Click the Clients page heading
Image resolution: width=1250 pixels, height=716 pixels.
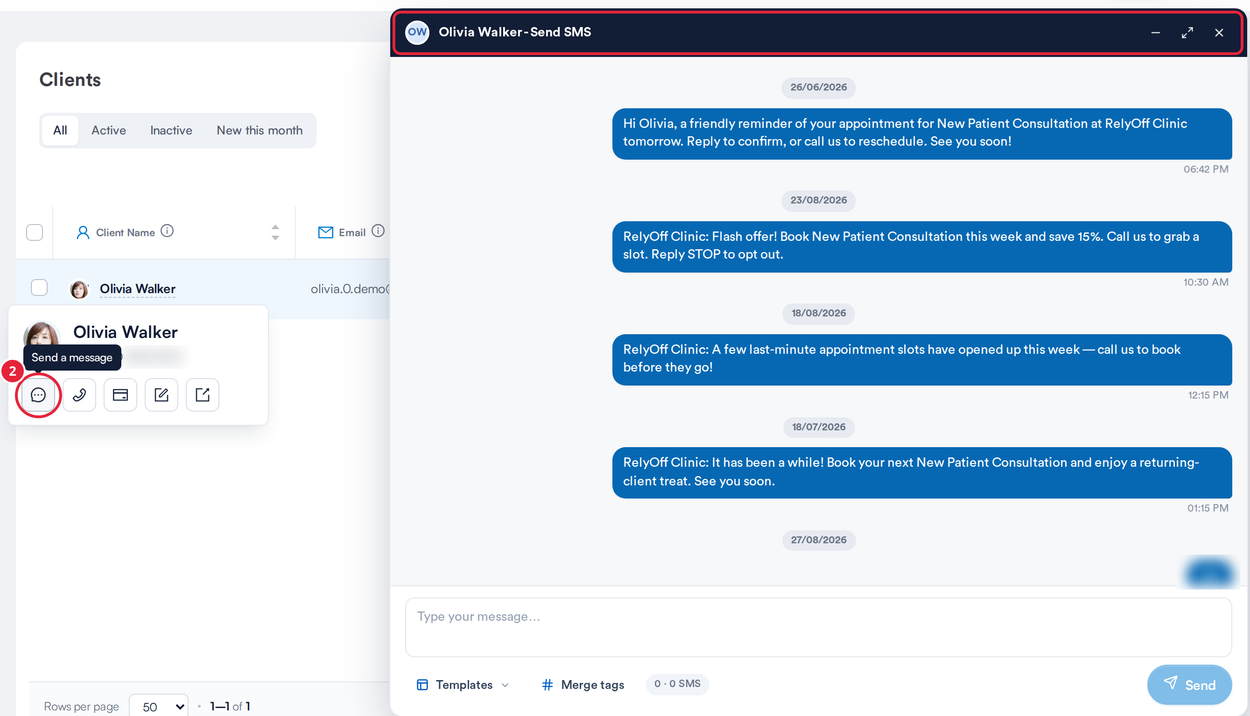click(x=70, y=80)
